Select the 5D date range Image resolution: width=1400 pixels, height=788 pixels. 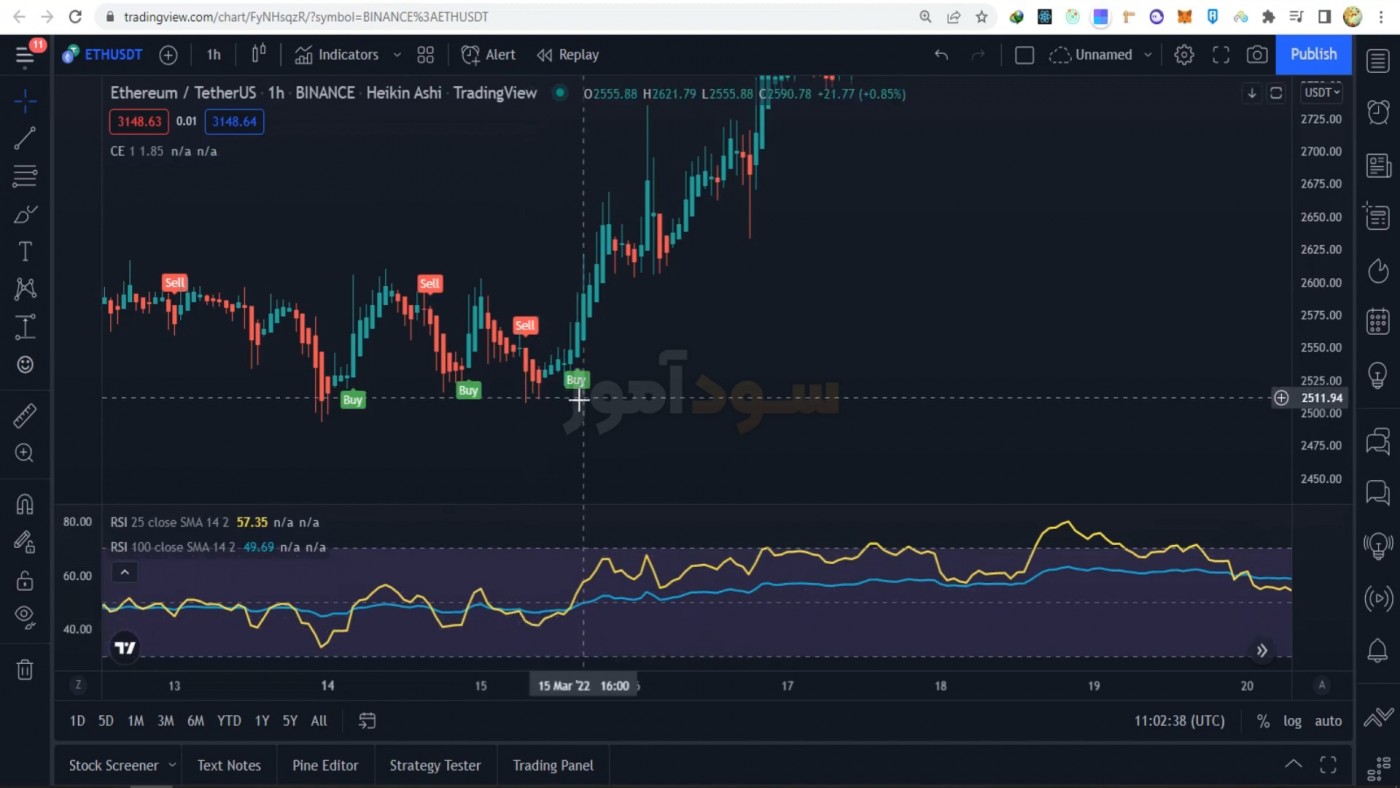tap(106, 721)
